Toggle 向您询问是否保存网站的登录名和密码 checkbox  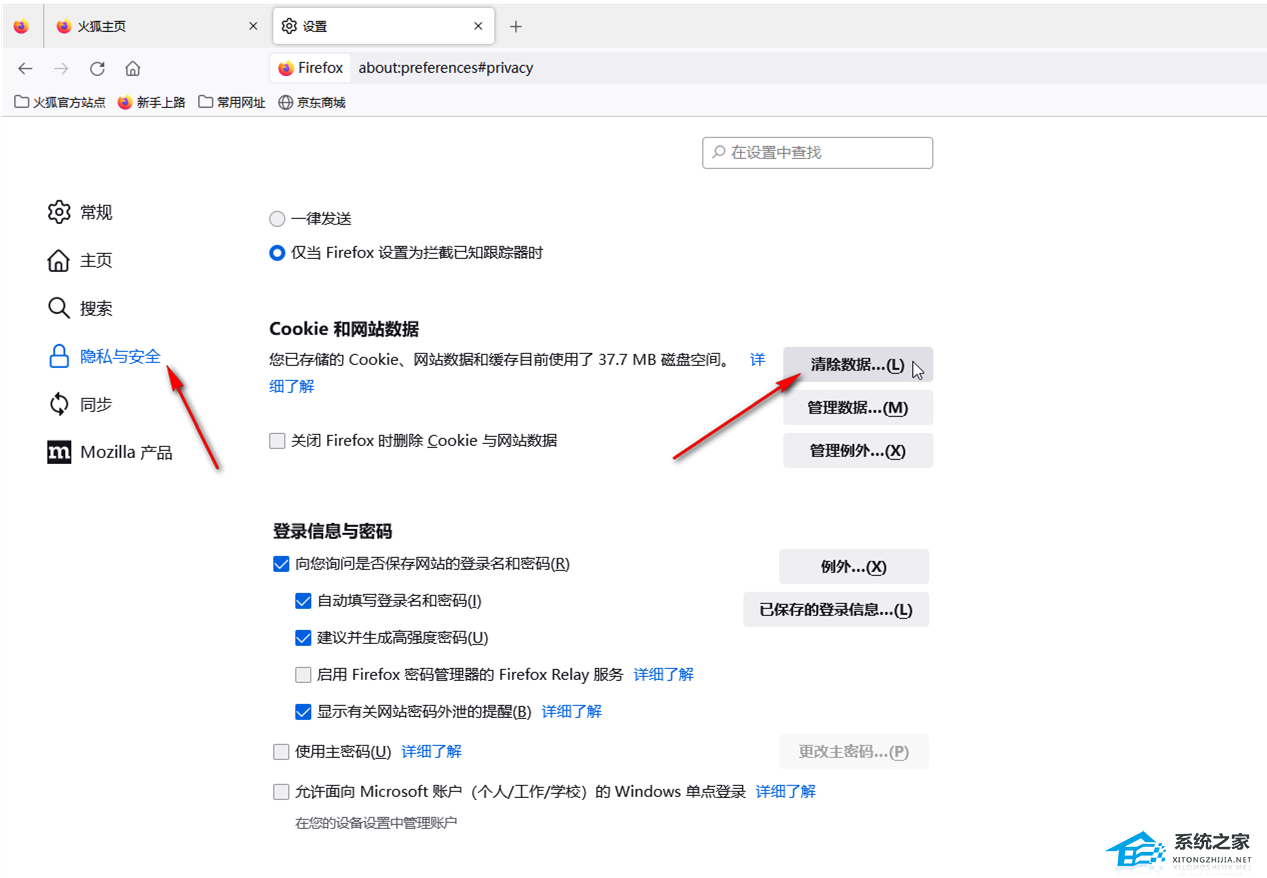click(x=281, y=564)
